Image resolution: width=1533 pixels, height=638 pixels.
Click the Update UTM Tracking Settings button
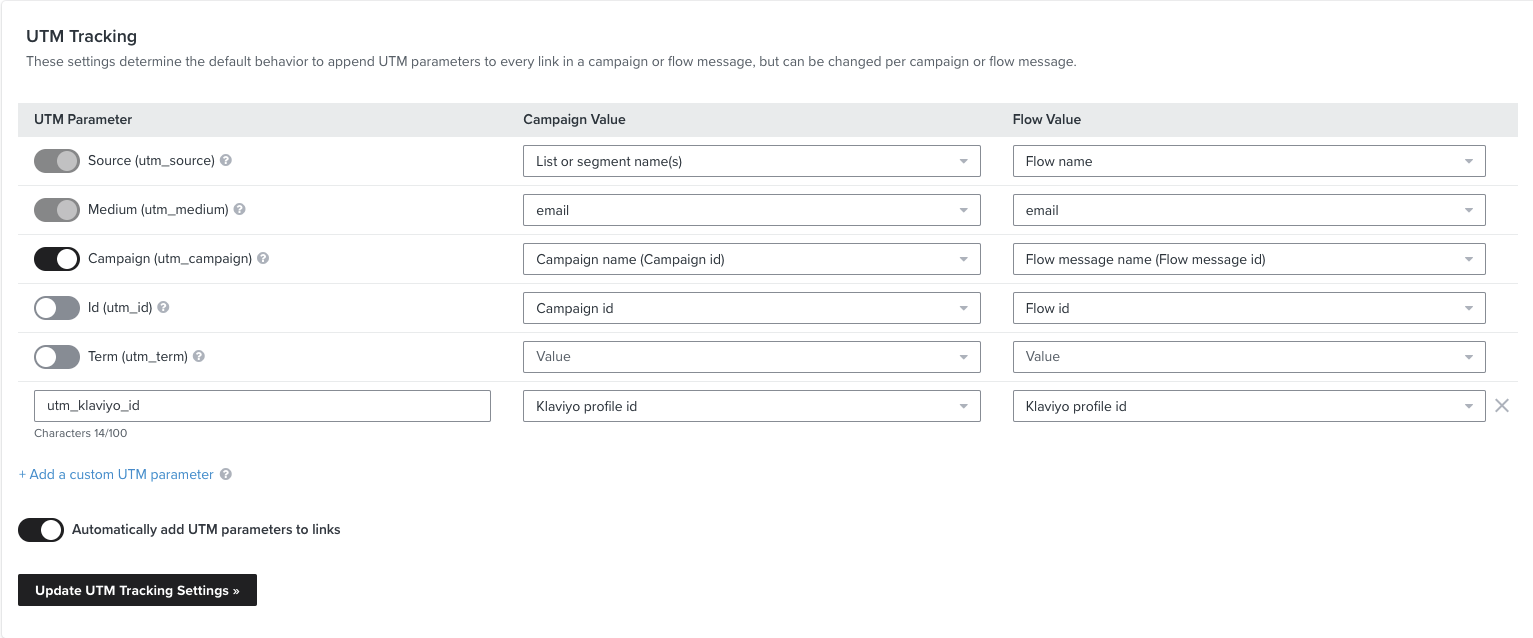point(137,590)
